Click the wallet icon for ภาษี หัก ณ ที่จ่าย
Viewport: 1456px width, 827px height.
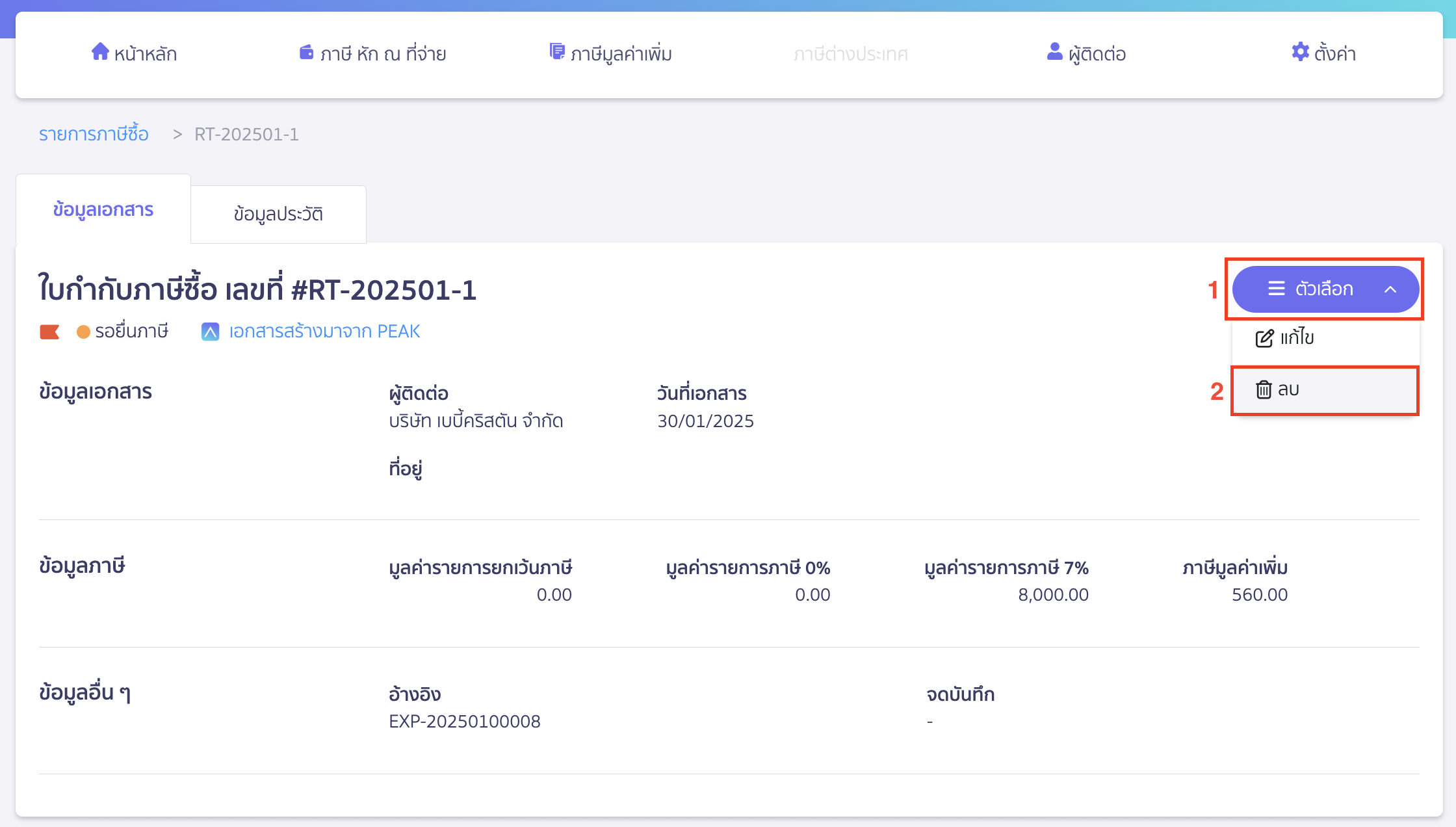(x=305, y=53)
